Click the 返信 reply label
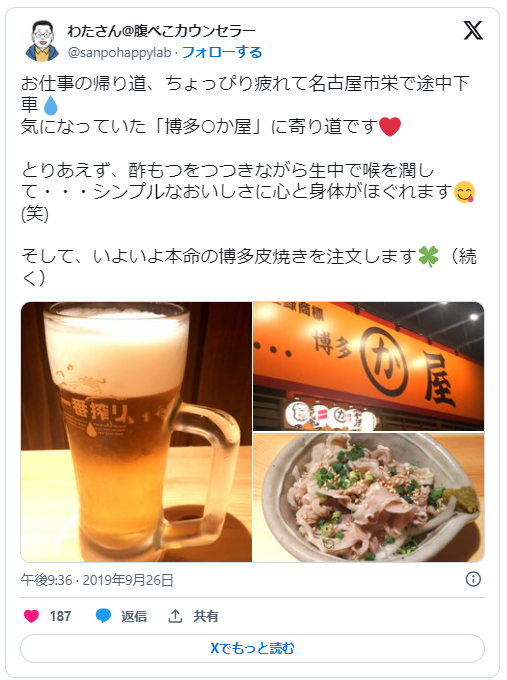Screen dimensions: 507x680 pyautogui.click(x=134, y=616)
